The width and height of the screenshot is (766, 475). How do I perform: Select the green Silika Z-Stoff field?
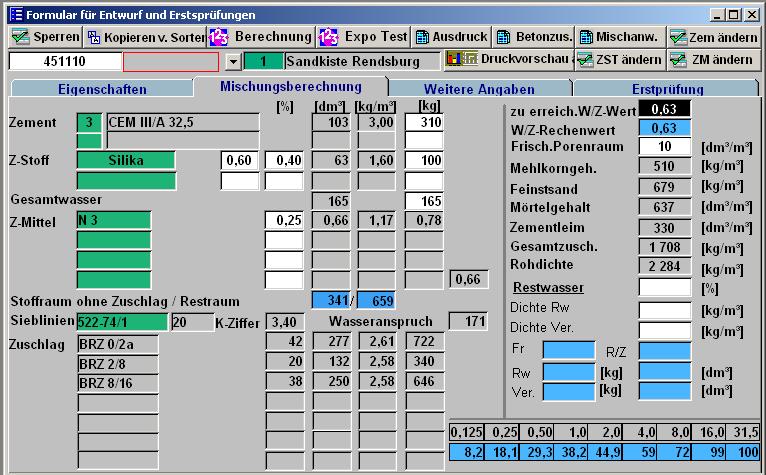click(125, 160)
